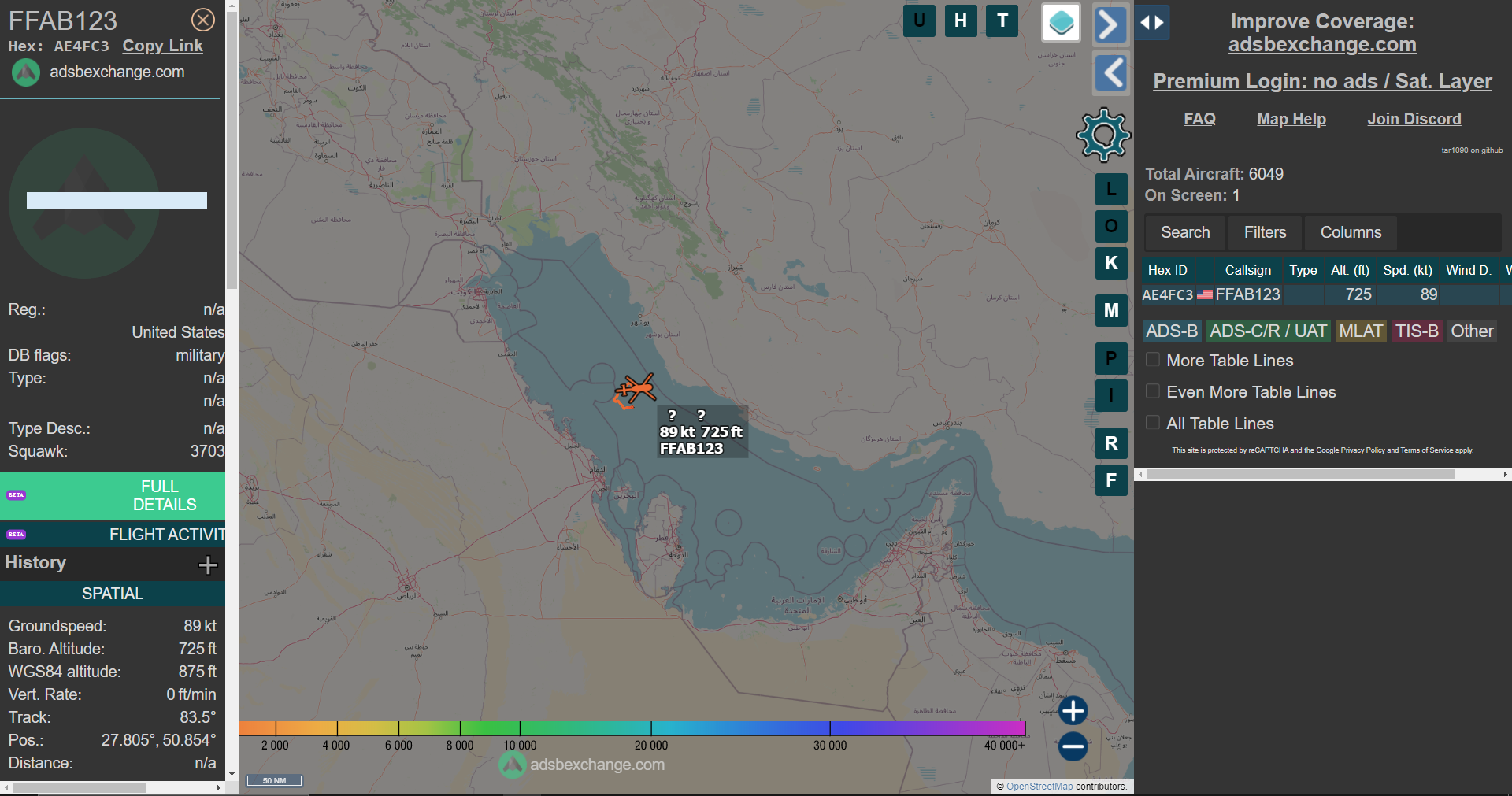This screenshot has height=796, width=1512.
Task: Sort table by Wind D. column
Action: click(1469, 270)
